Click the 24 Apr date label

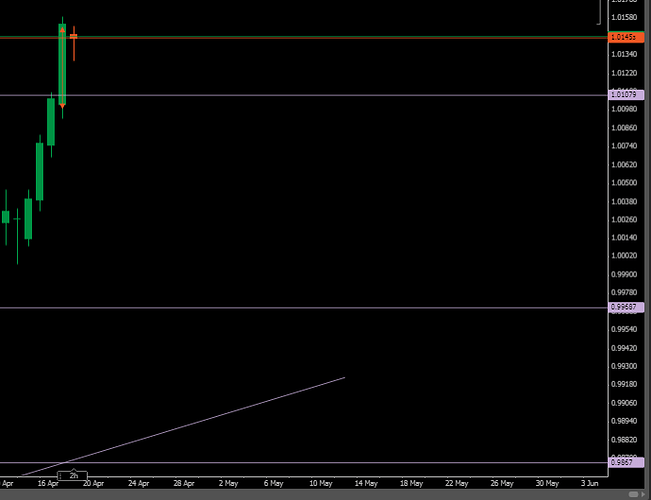[138, 483]
